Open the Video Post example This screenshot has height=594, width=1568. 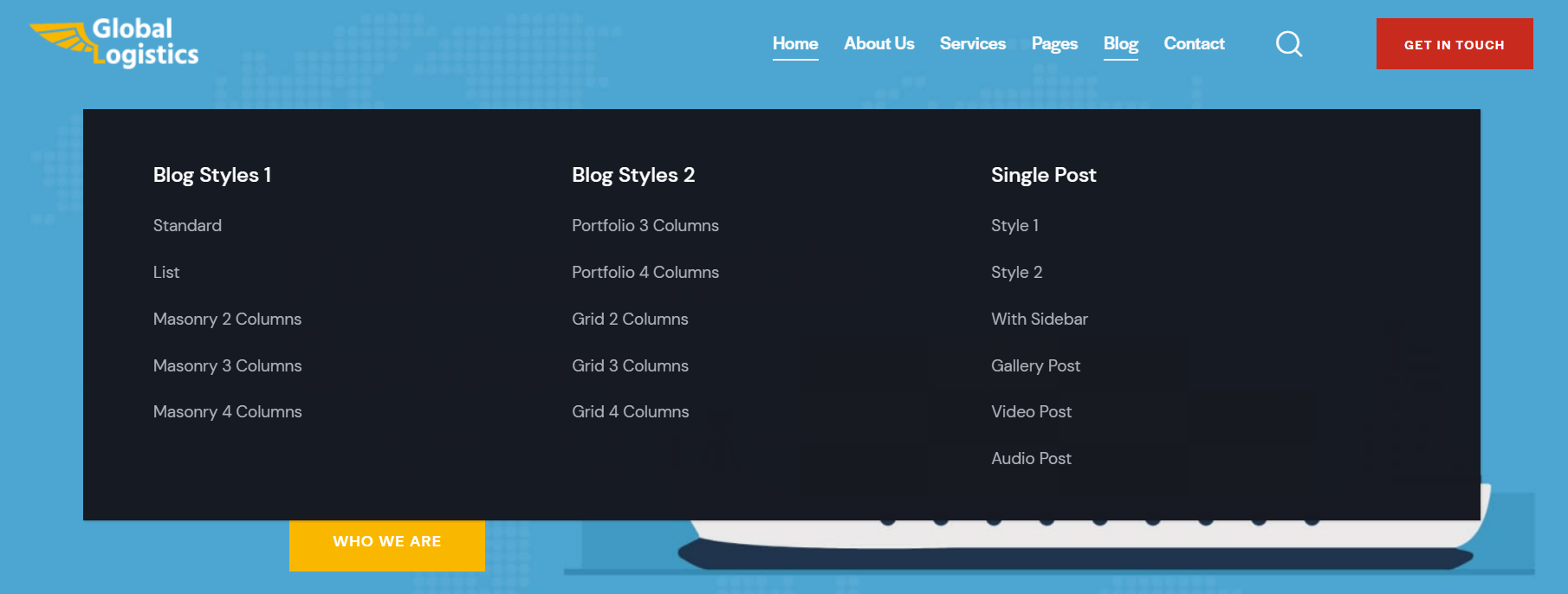(1031, 412)
